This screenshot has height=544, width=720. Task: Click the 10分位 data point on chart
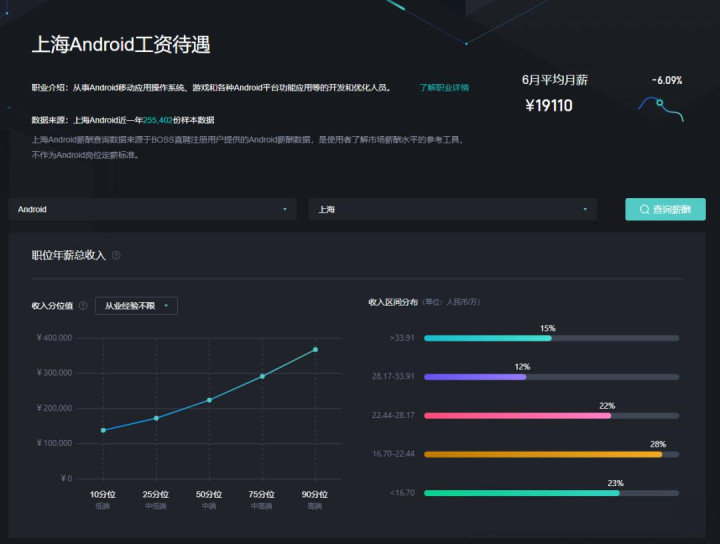click(103, 430)
